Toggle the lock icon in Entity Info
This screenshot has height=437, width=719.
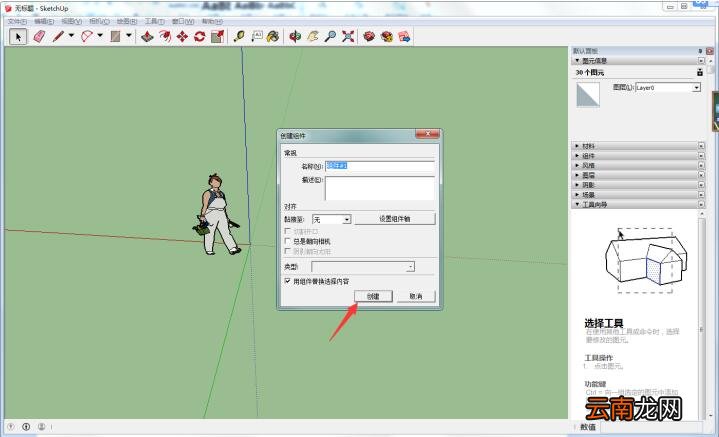pos(700,72)
